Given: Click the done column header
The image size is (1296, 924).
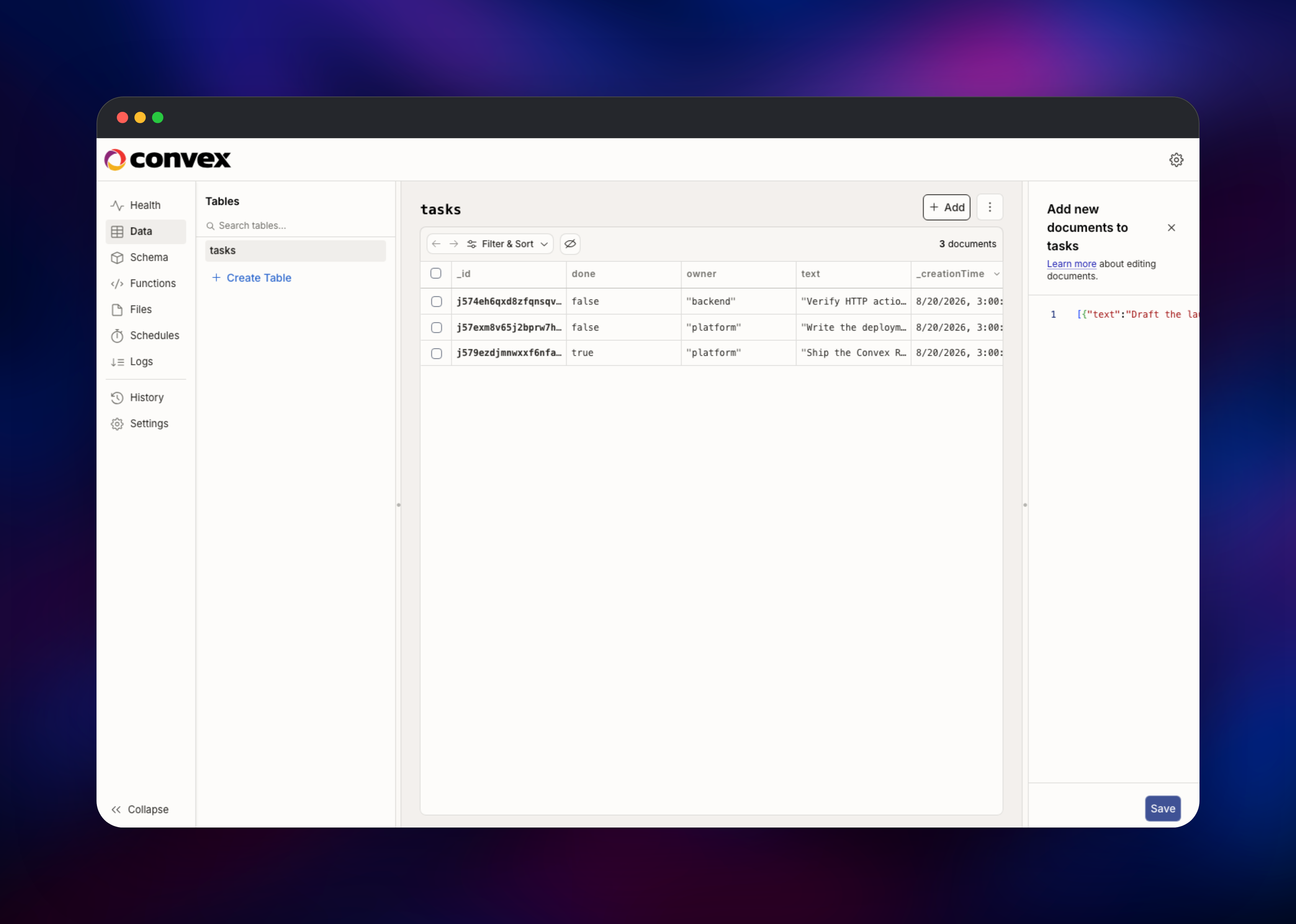Looking at the screenshot, I should click(x=623, y=274).
